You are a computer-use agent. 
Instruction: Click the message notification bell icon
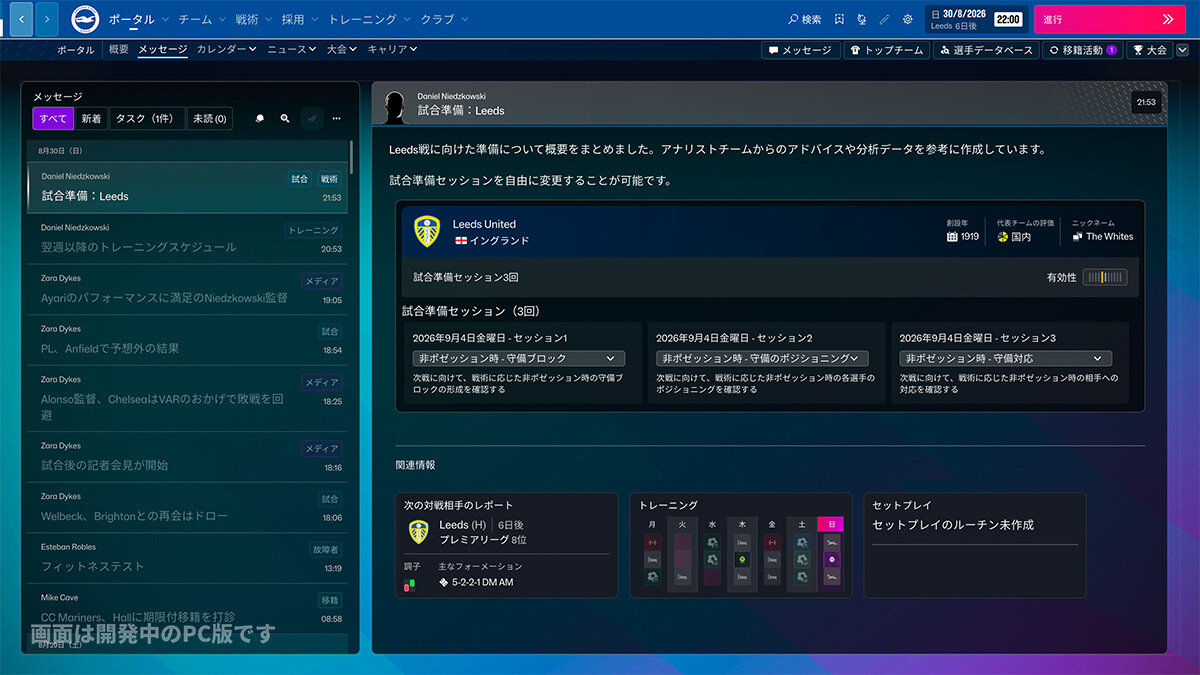260,118
